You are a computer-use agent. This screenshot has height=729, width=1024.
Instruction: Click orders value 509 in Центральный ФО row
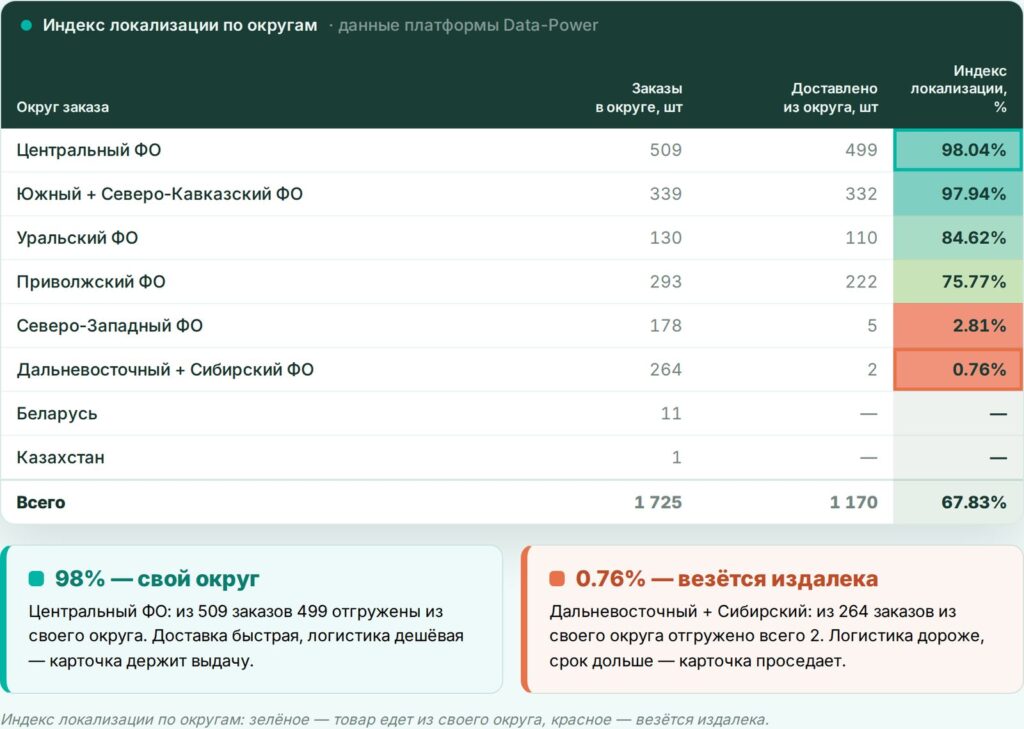665,150
